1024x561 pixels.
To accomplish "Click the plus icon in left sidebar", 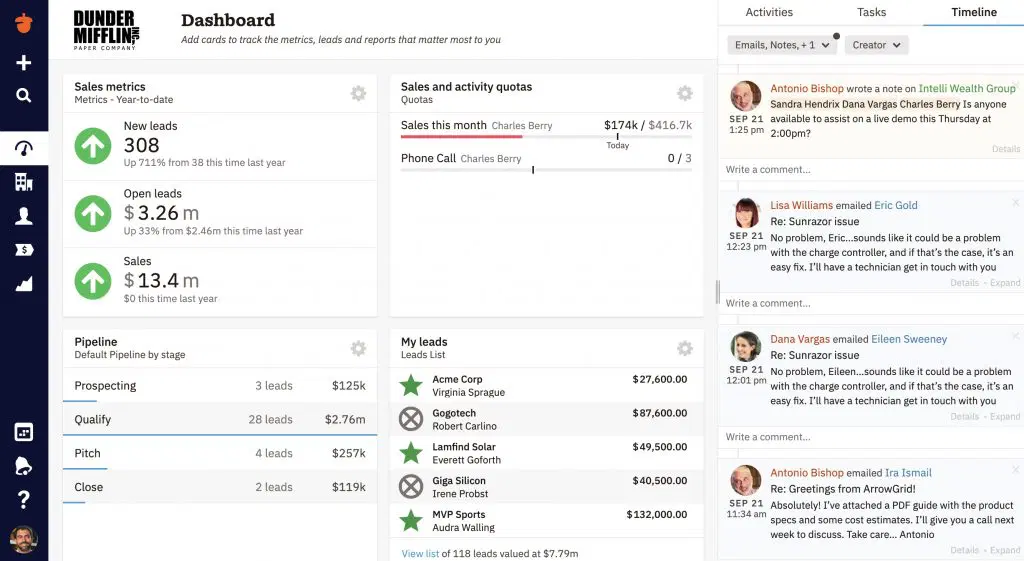I will coord(24,63).
